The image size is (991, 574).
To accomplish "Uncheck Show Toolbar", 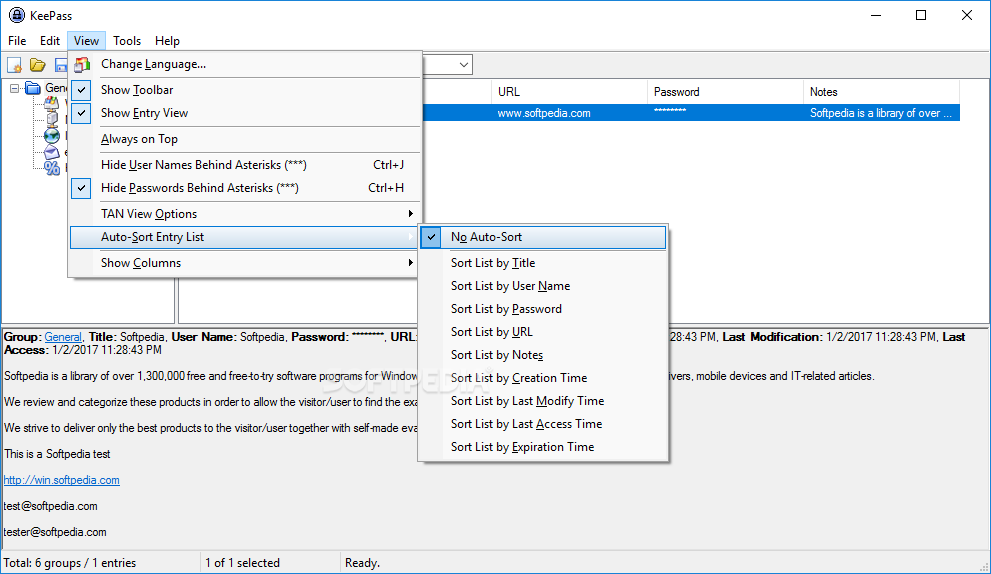I will tap(245, 90).
